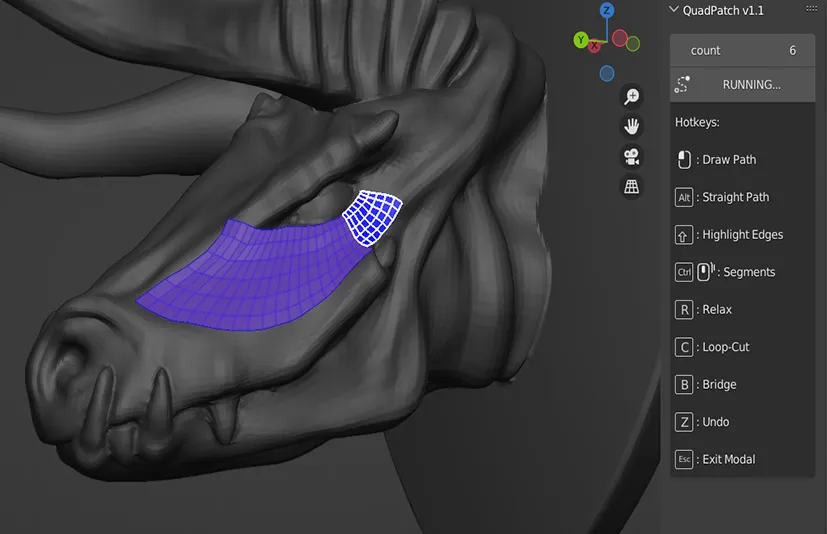The width and height of the screenshot is (827, 534).
Task: Click the Ctrl key icon for Segments
Action: [x=684, y=272]
